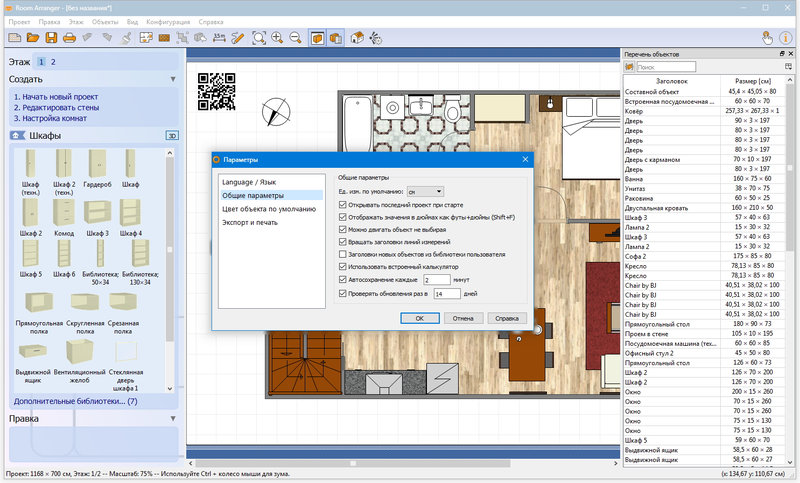Click the object list search field

665,67
